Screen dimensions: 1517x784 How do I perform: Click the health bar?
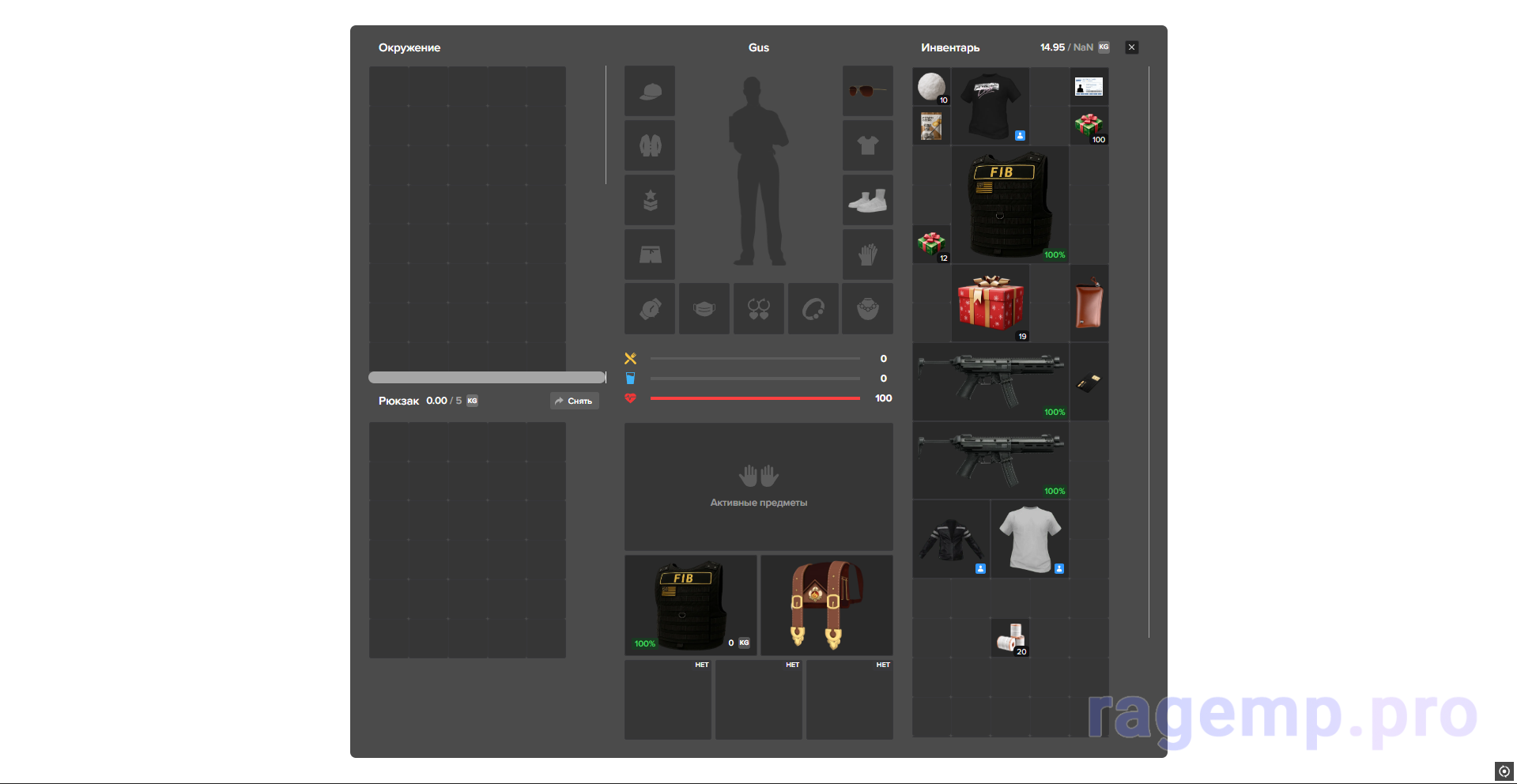click(754, 398)
